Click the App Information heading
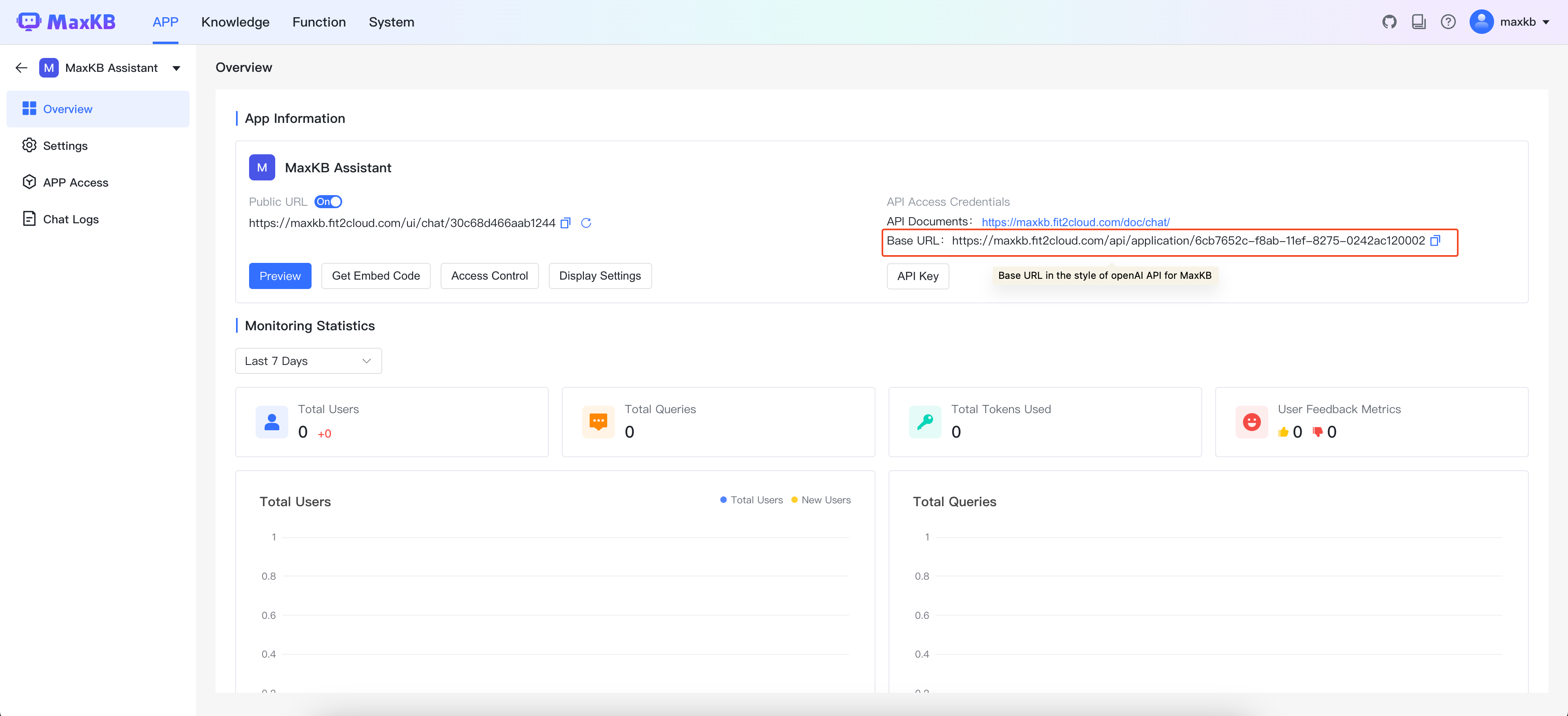 coord(294,118)
